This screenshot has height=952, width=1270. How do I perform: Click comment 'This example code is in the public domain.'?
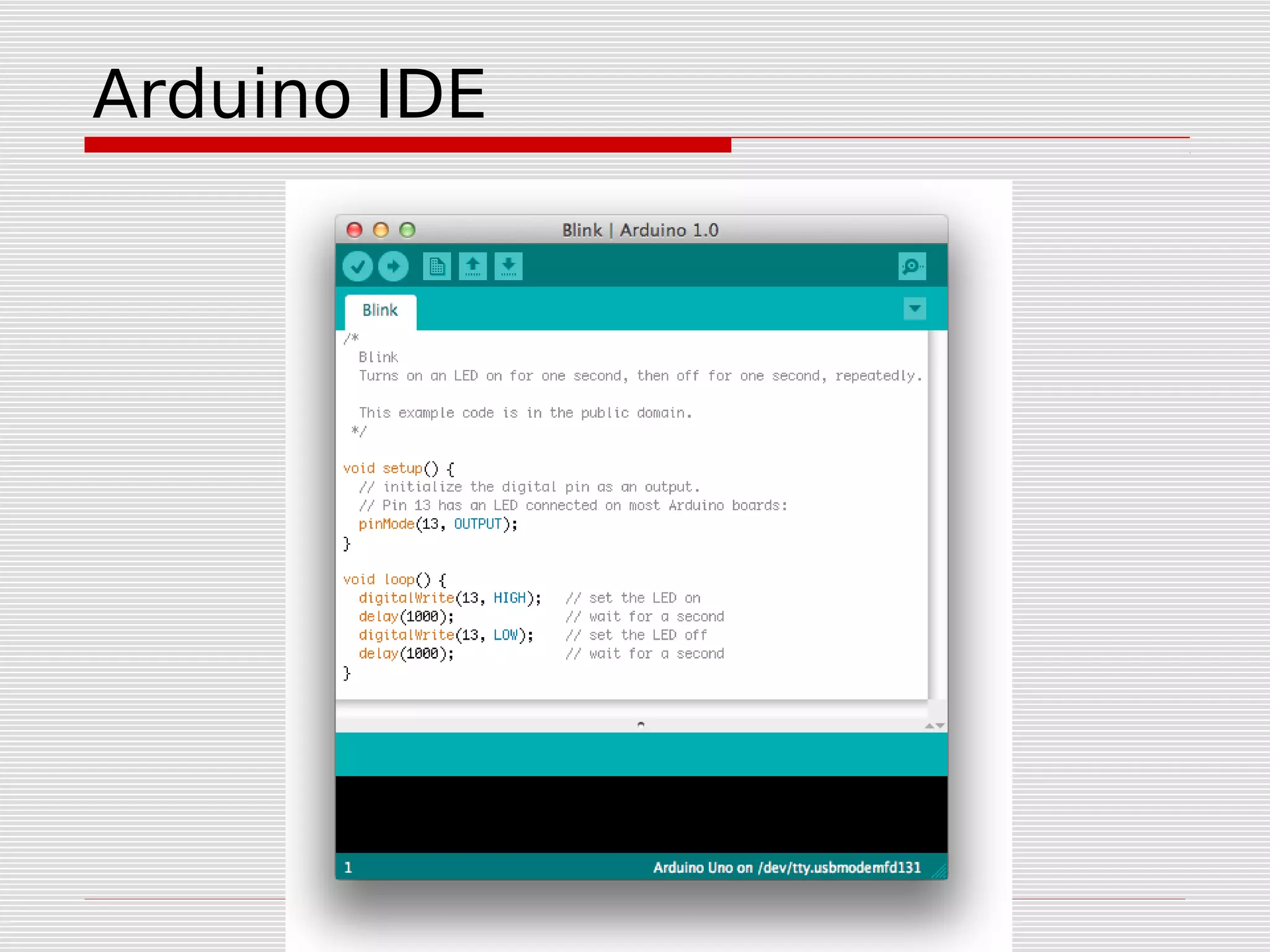tap(525, 413)
